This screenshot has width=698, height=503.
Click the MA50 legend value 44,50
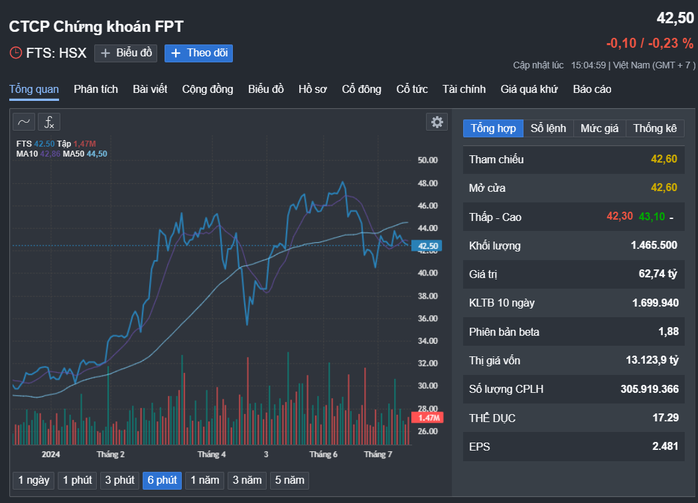97,154
